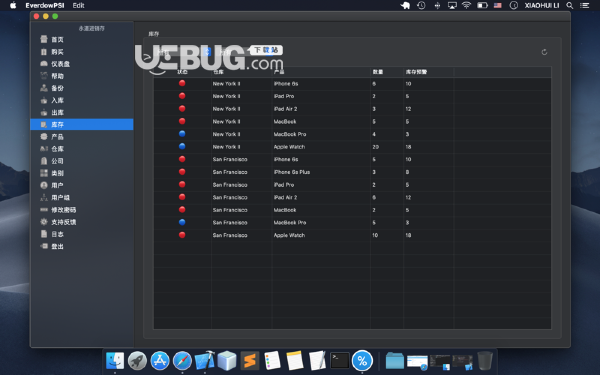Open Spotlight search in the menu bar
Viewport: 600px width, 375px height.
point(569,5)
